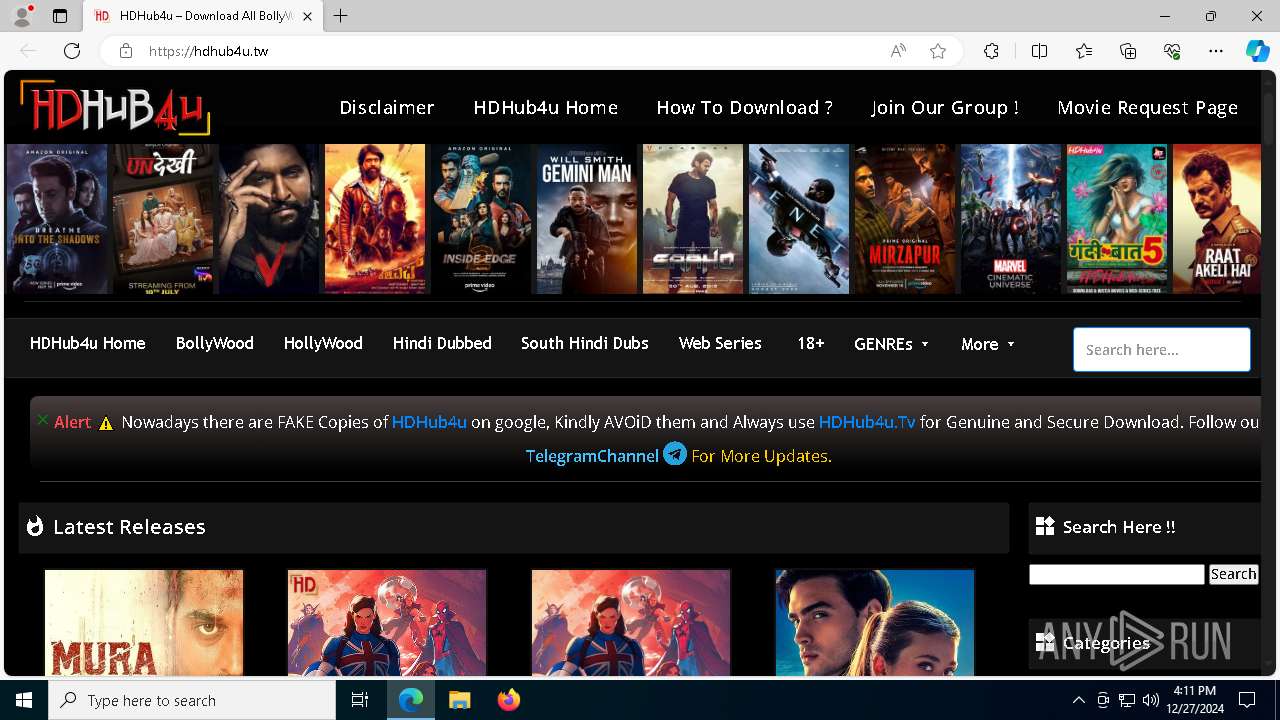
Task: Click Tenet poster thumbnail
Action: tap(799, 219)
